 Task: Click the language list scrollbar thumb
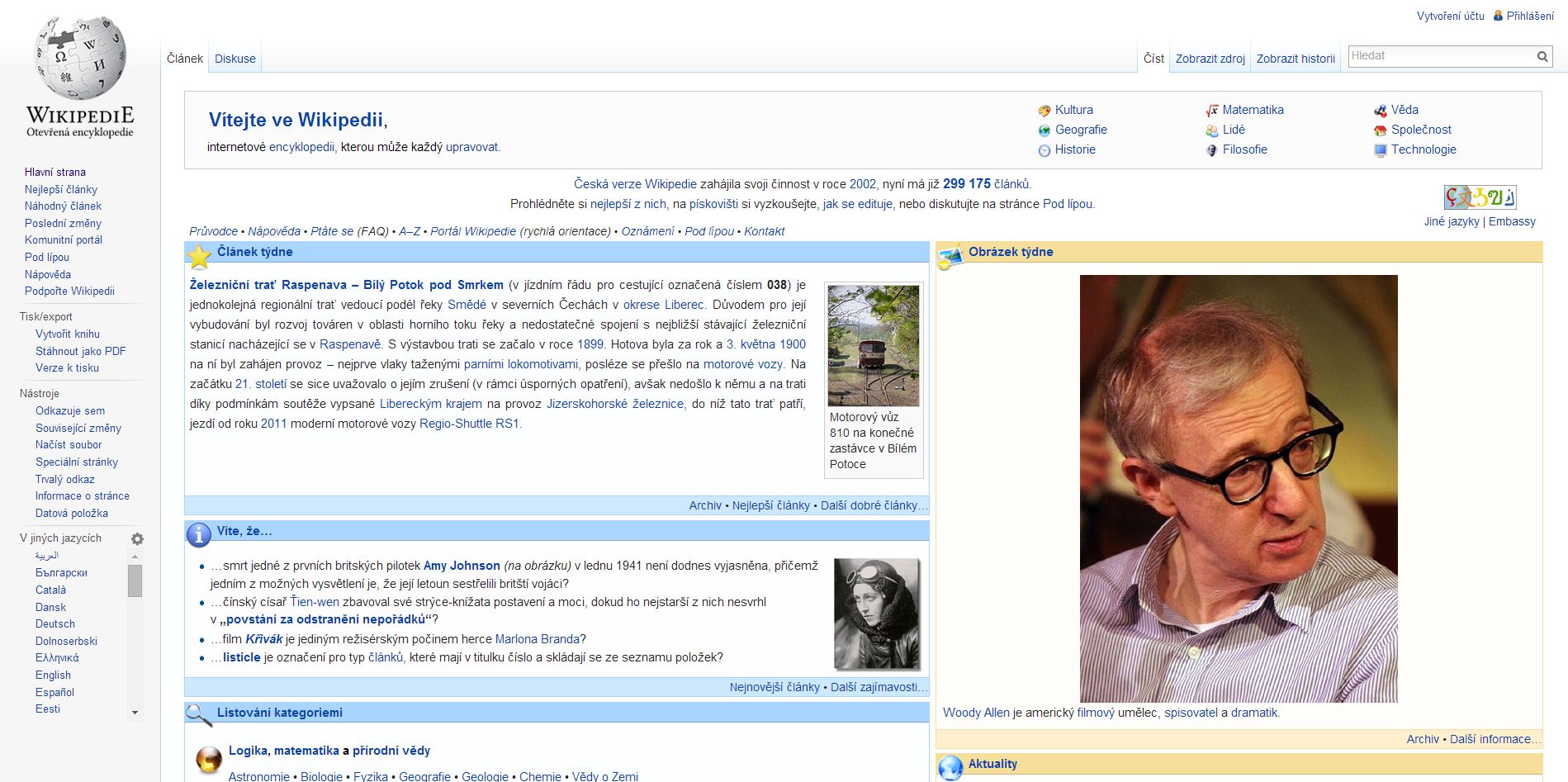135,581
